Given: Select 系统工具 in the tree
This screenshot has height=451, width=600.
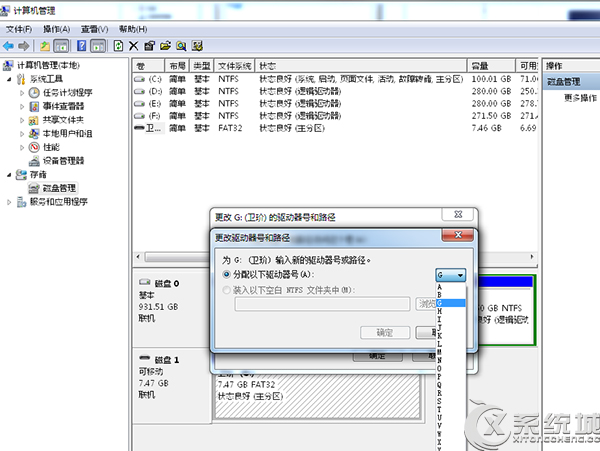Looking at the screenshot, I should (46, 79).
